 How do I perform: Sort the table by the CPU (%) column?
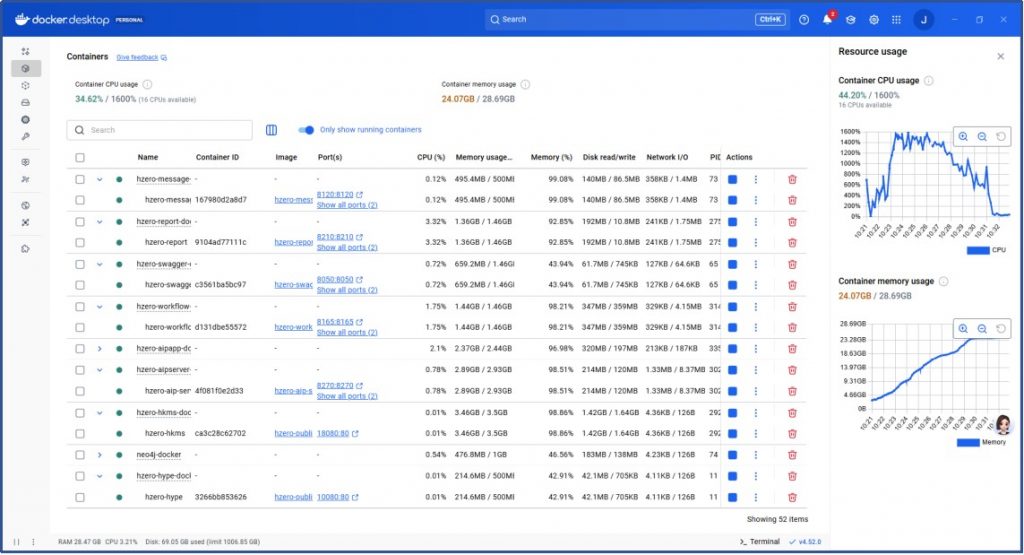pos(431,157)
